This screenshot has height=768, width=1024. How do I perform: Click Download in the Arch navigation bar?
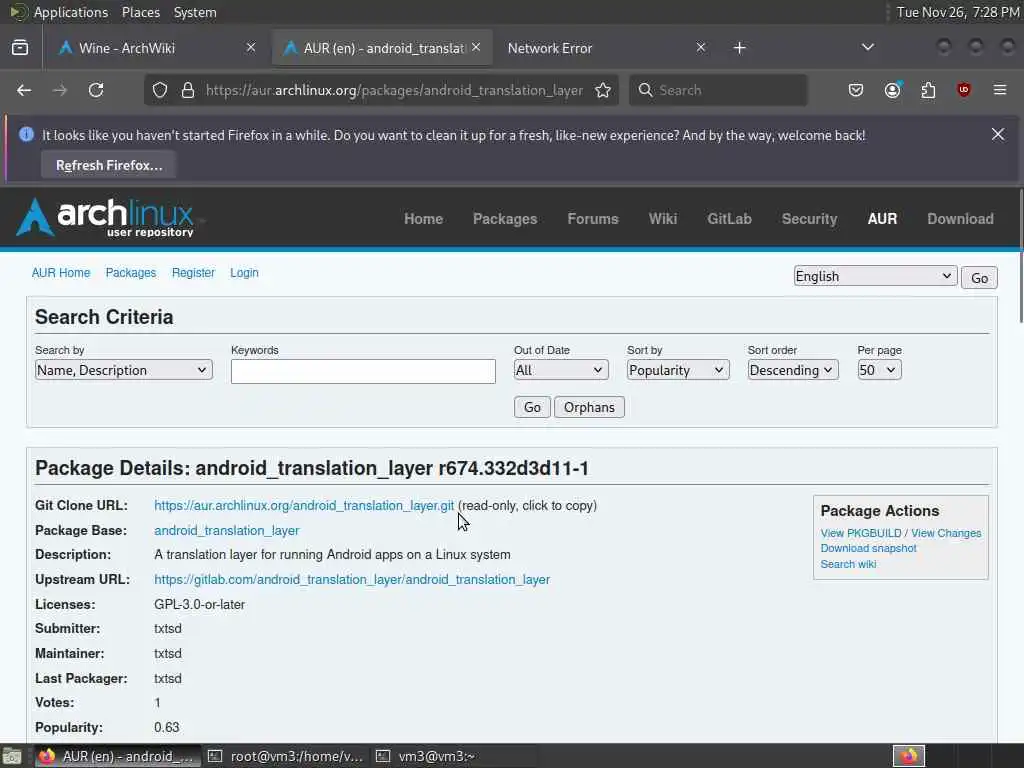tap(960, 219)
